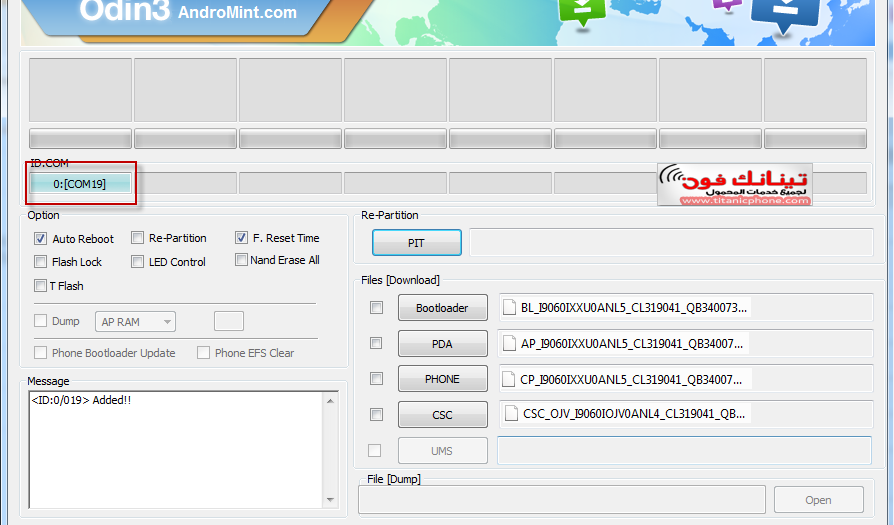Click the BL_I9060IXXU0ANL5 file name
The width and height of the screenshot is (894, 525).
point(633,308)
